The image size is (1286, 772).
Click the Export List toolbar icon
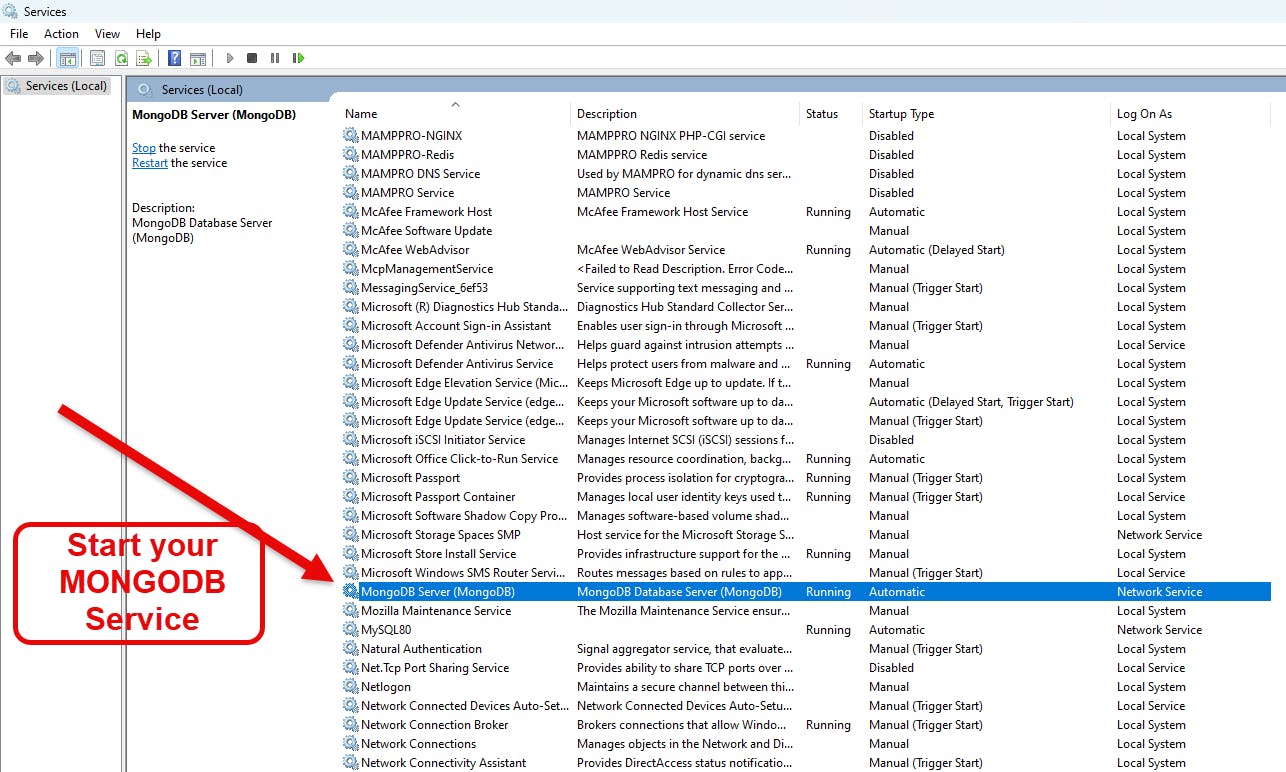coord(144,59)
